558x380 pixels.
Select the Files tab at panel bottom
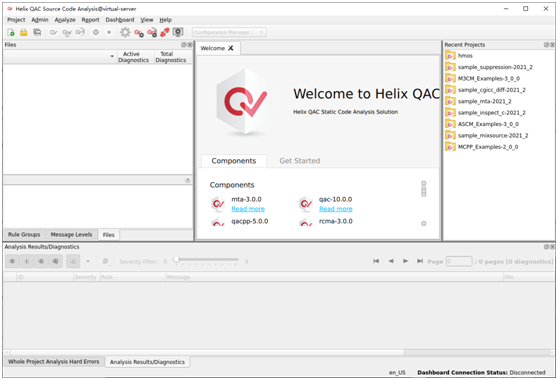pyautogui.click(x=109, y=235)
